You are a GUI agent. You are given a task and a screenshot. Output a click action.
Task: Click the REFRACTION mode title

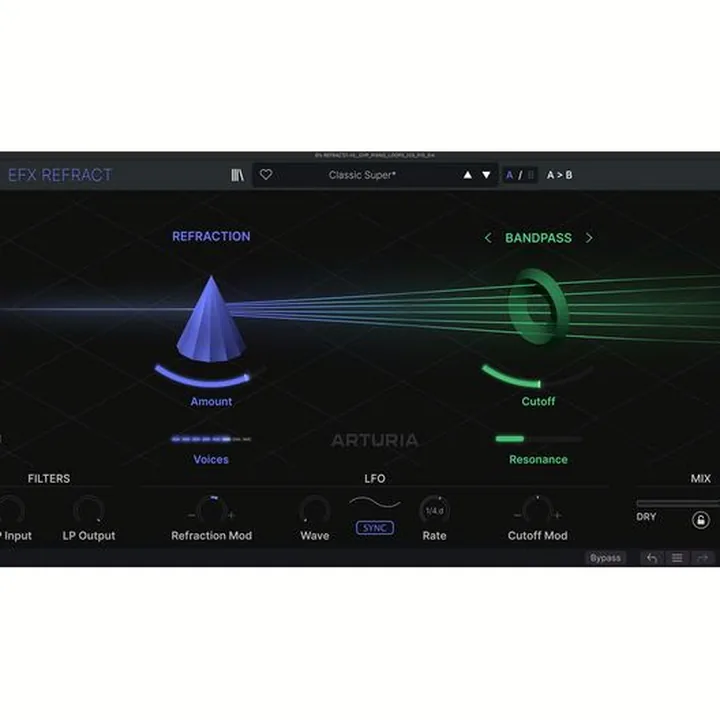tap(211, 236)
